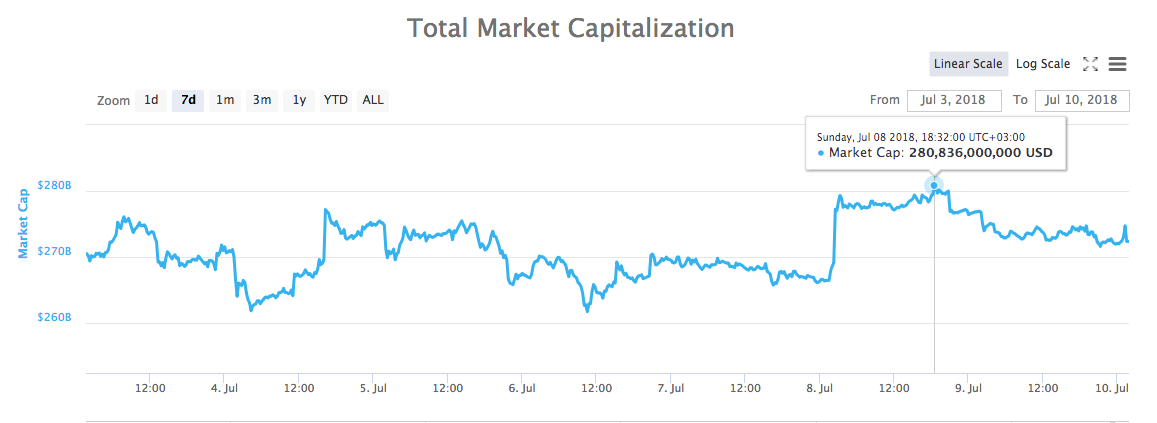Screen dimensions: 1157x423
Task: Select YTD zoom range
Action: pos(336,100)
